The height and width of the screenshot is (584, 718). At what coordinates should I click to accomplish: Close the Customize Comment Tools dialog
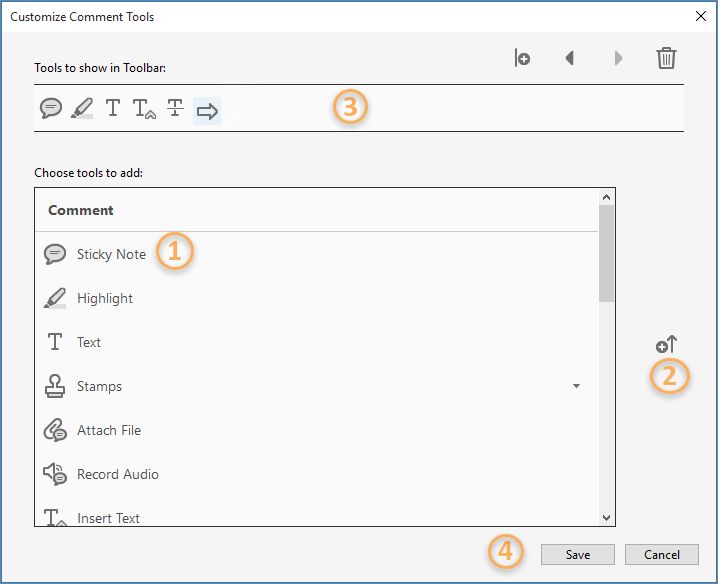click(x=700, y=16)
